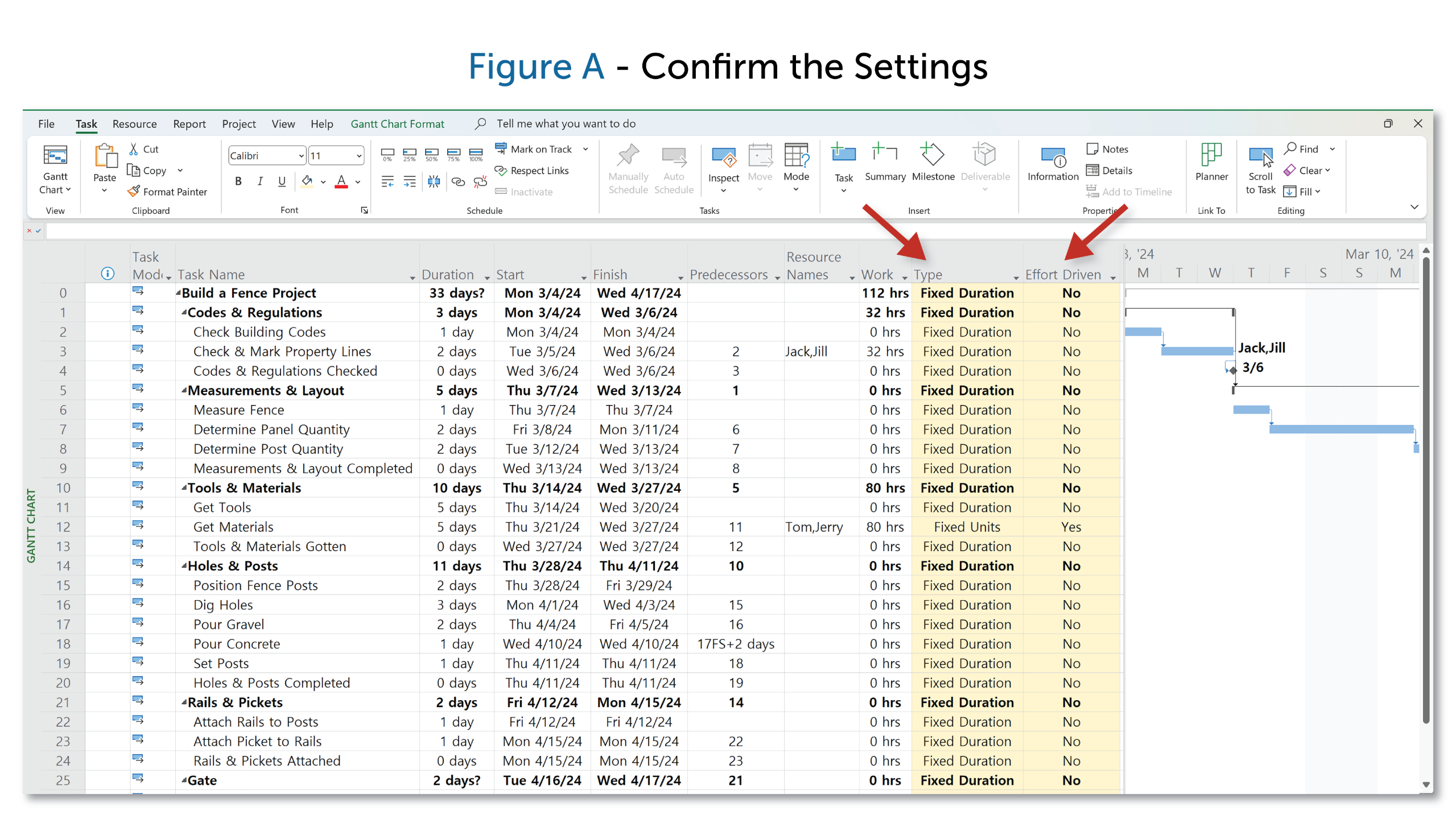Collapse the Codes & Regulations summary task

[184, 312]
